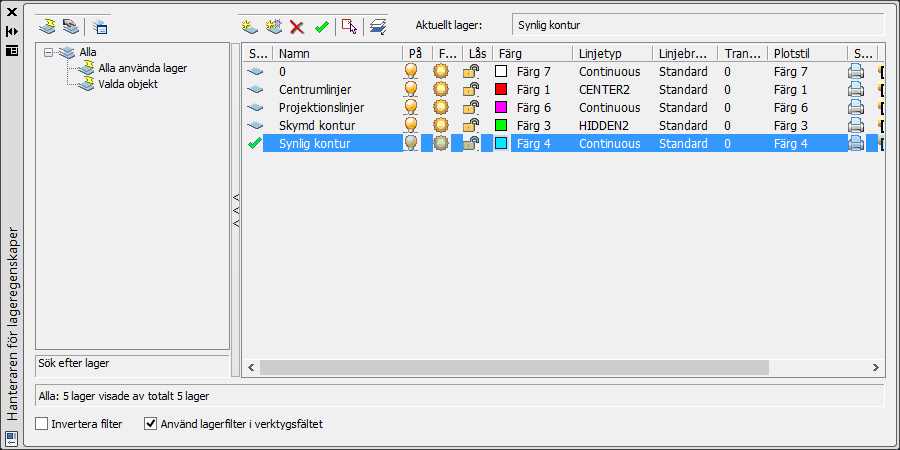Set current layer with the green checkmark icon
900x450 pixels.
pyautogui.click(x=321, y=27)
